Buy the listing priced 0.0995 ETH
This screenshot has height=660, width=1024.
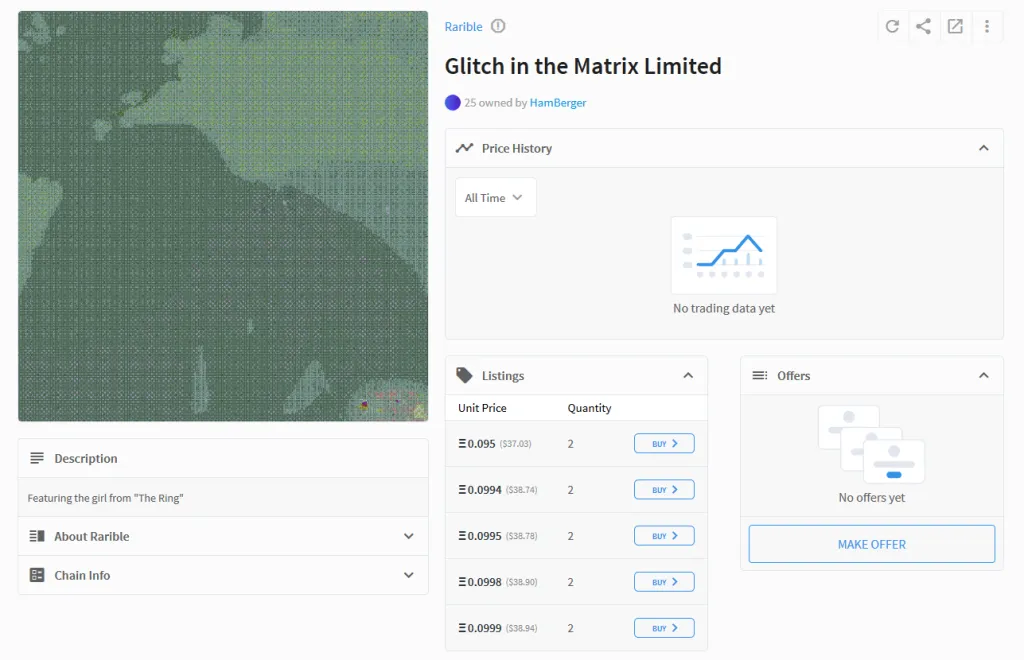pyautogui.click(x=664, y=535)
